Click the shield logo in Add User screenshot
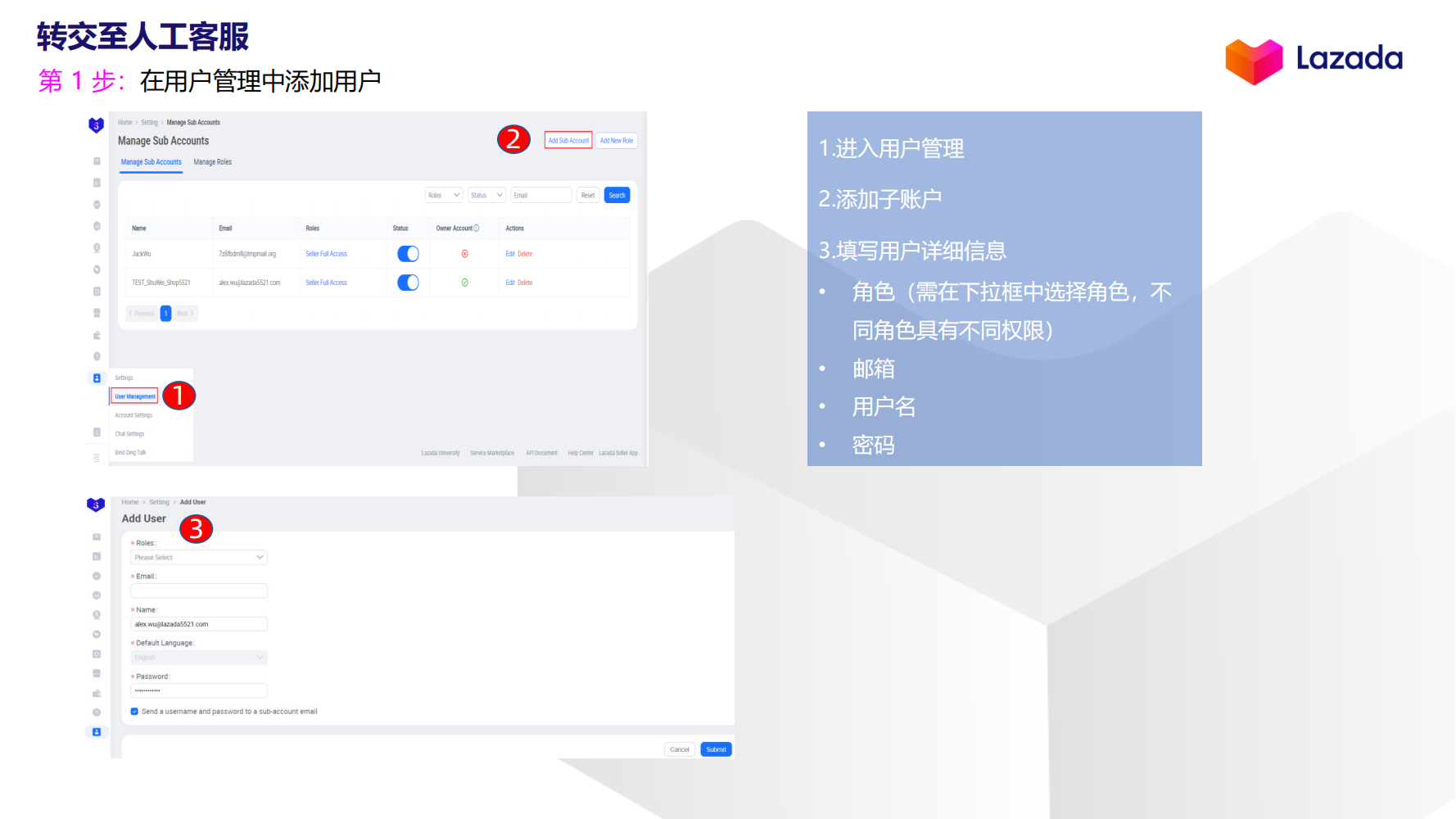 [96, 505]
